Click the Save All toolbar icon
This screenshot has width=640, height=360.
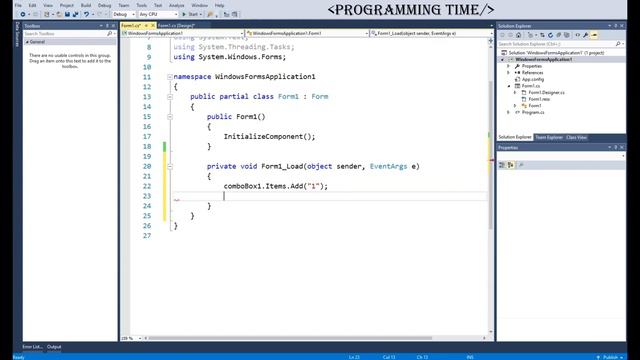pos(75,14)
